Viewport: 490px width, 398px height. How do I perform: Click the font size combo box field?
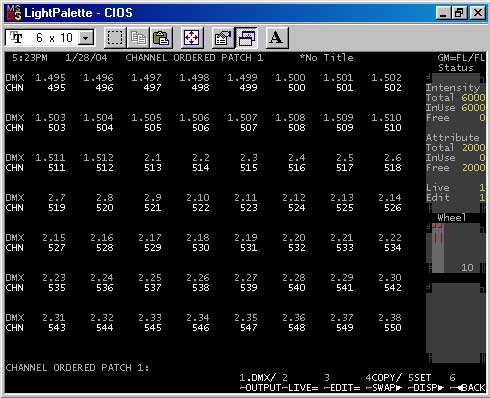50,38
